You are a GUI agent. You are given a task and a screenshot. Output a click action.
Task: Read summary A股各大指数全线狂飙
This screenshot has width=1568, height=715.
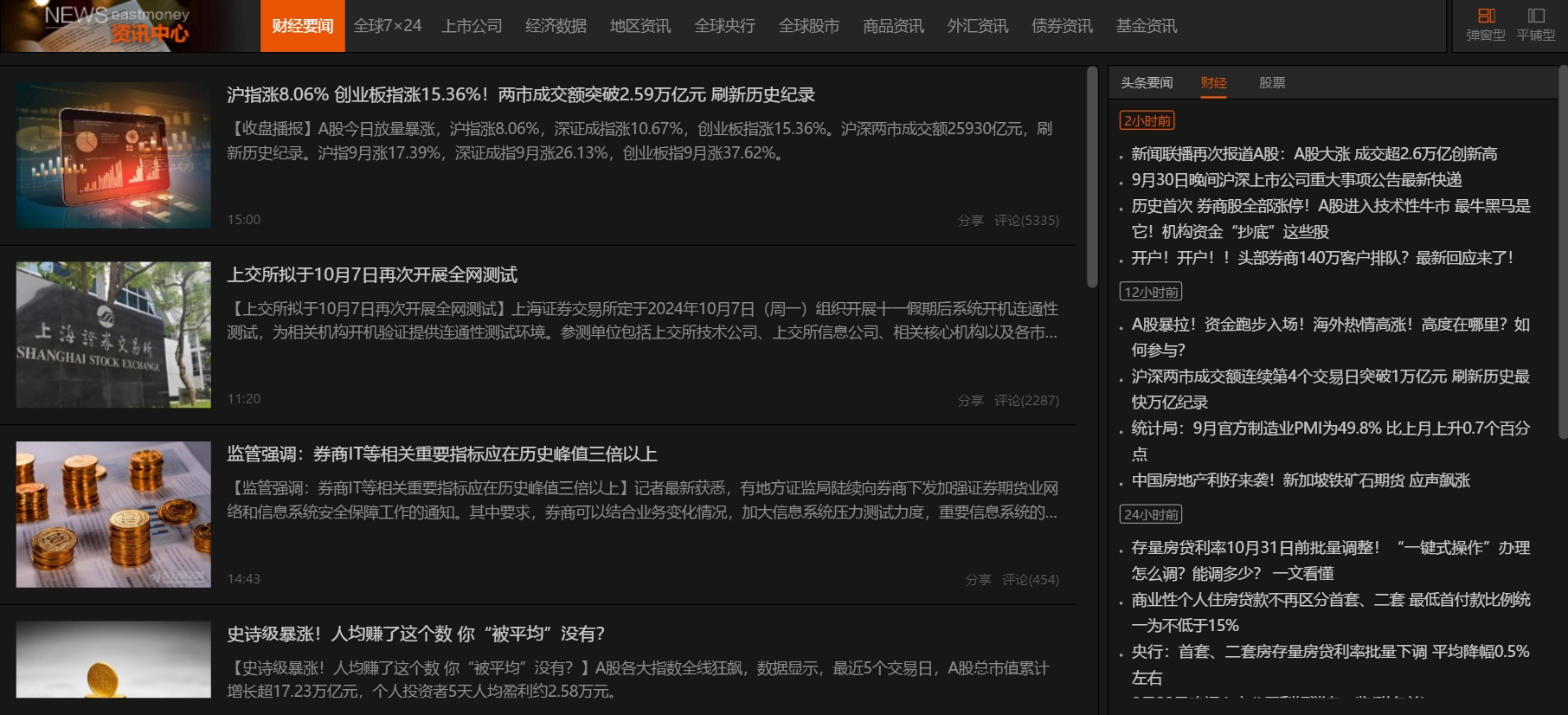[x=638, y=680]
